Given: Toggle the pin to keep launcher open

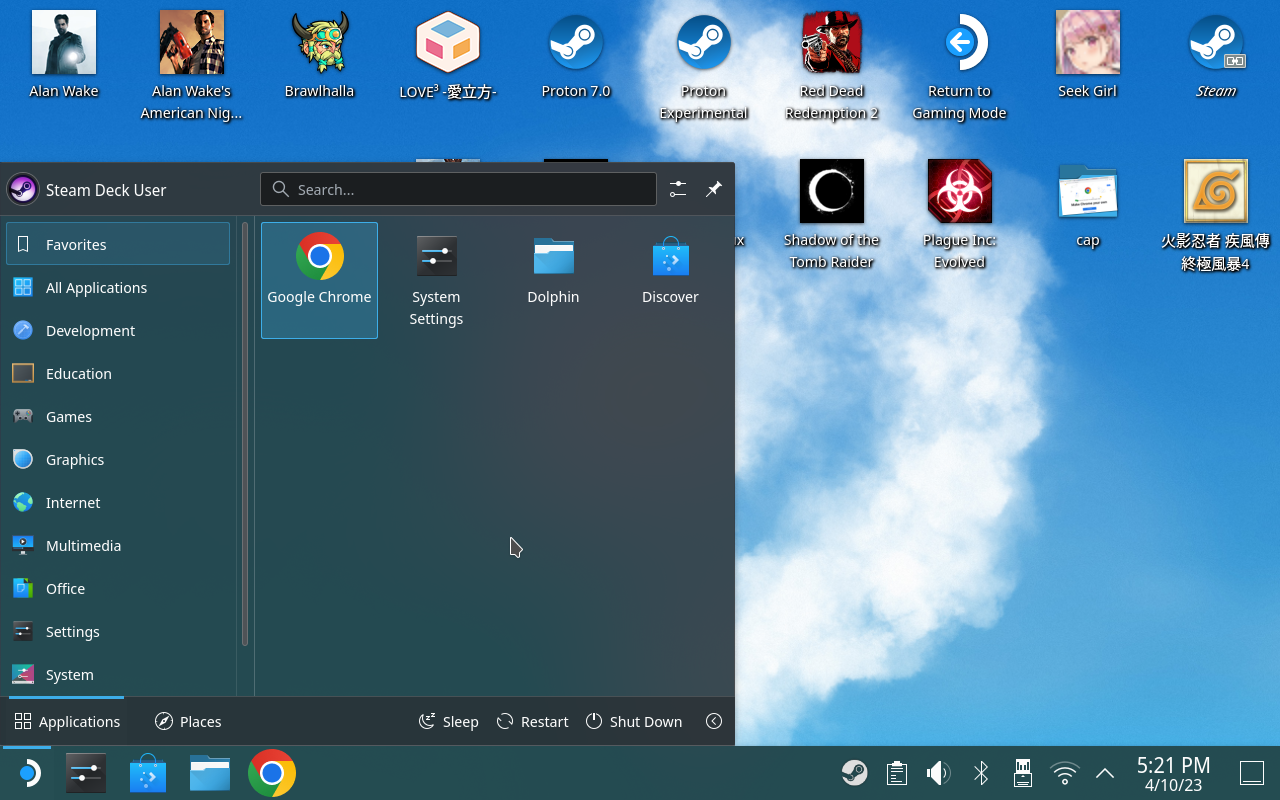Looking at the screenshot, I should coord(714,189).
